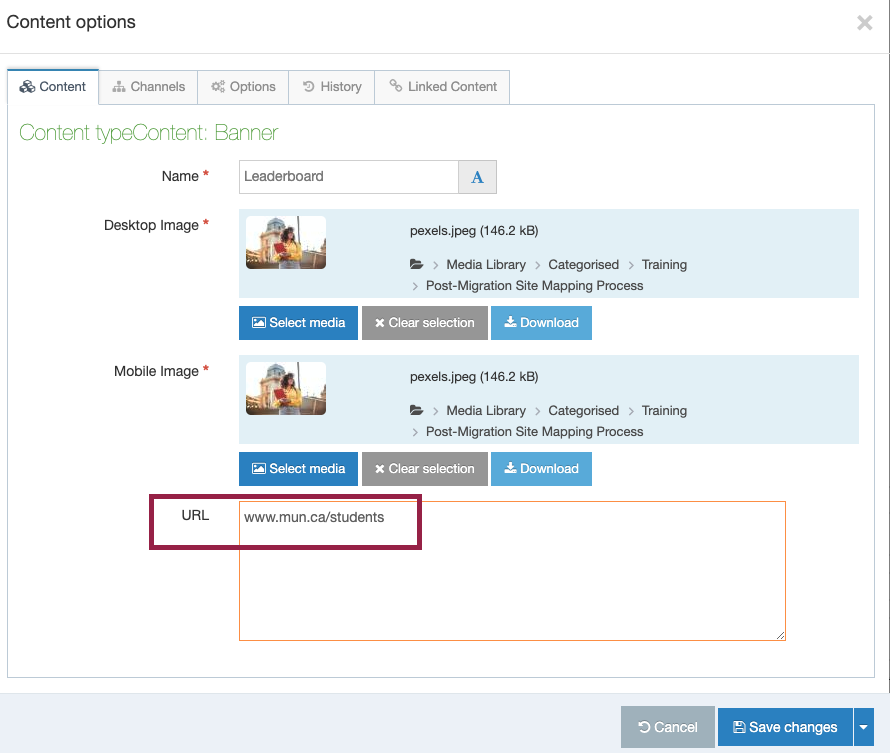Close the Content options dialog
The width and height of the screenshot is (890, 753).
point(864,23)
